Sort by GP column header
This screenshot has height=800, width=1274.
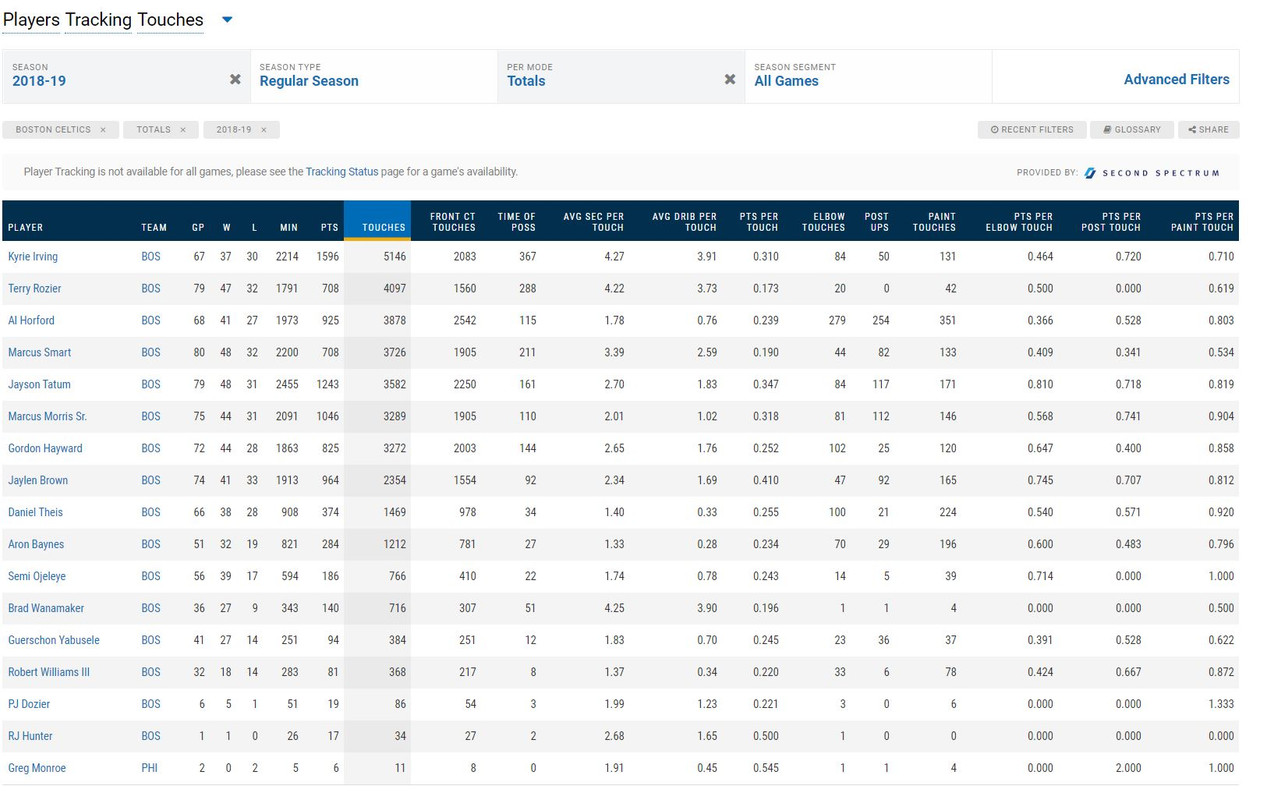point(198,228)
